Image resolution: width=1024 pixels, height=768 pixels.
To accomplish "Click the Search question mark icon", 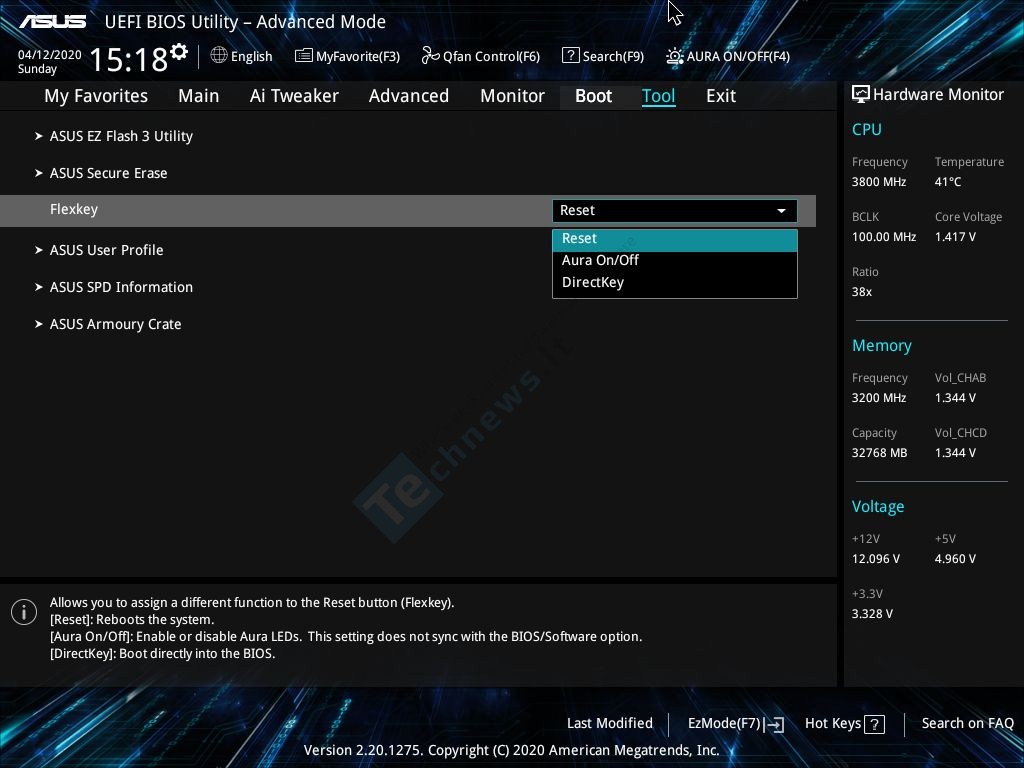I will pyautogui.click(x=570, y=56).
